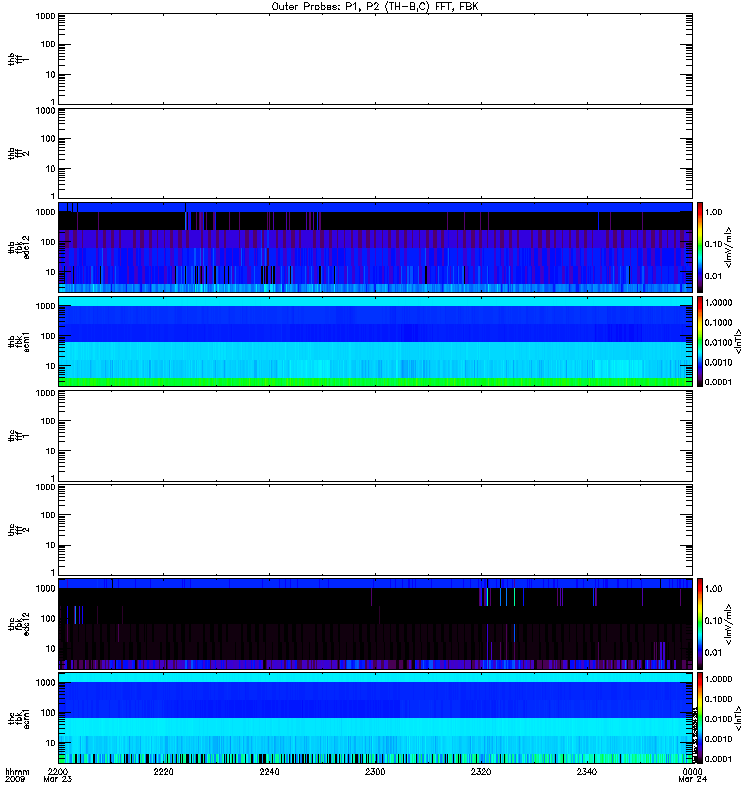Image resolution: width=750 pixels, height=800 pixels.
Task: Click the "Mar 24" date label
Action: [692, 779]
